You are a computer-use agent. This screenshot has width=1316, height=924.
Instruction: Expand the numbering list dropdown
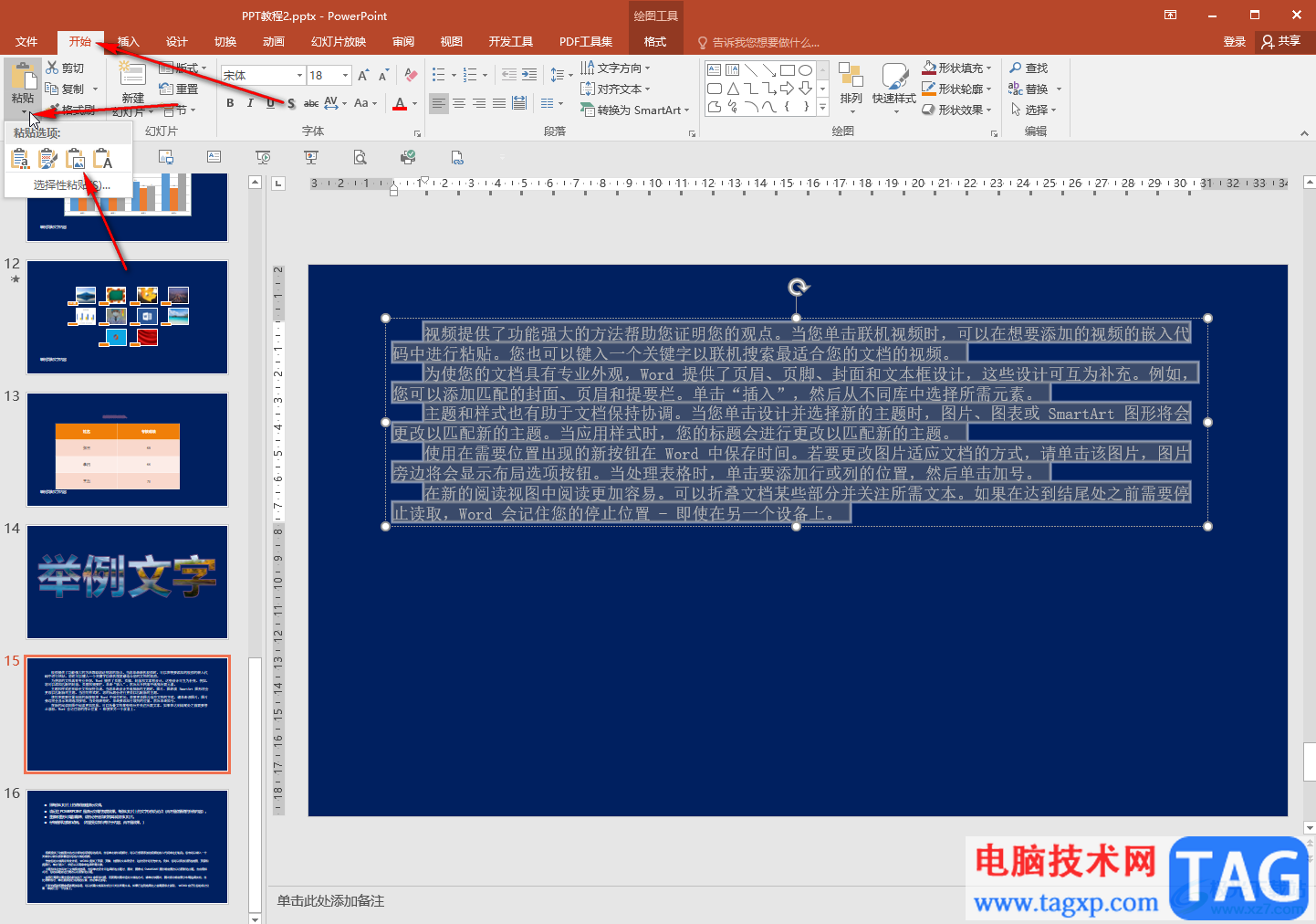click(x=485, y=75)
